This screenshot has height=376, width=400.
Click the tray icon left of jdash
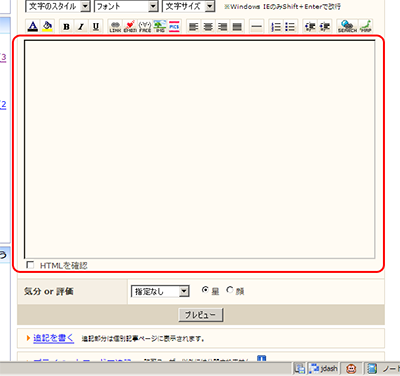click(300, 369)
